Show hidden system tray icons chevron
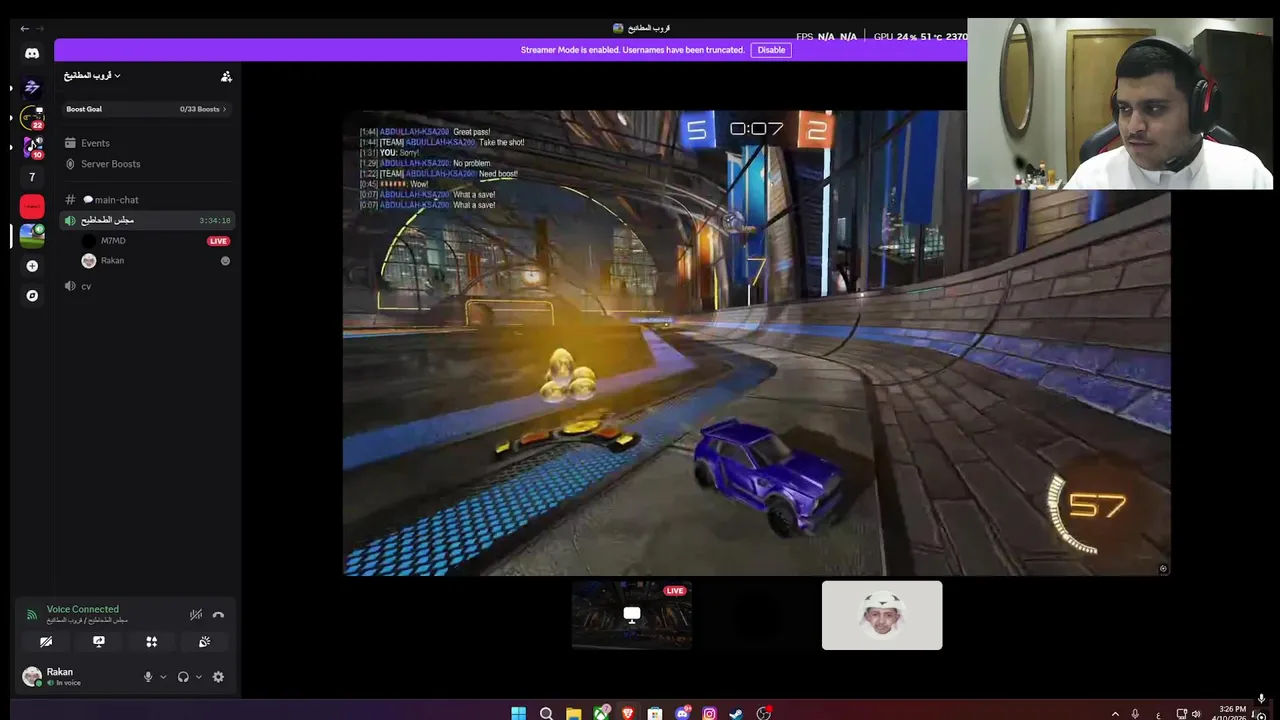The height and width of the screenshot is (720, 1280). [1115, 713]
